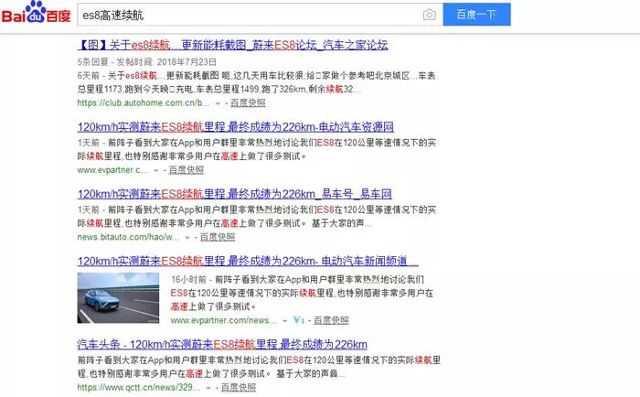Expand dropdown arrow beside www.evpartner.c... URL

(x=156, y=171)
